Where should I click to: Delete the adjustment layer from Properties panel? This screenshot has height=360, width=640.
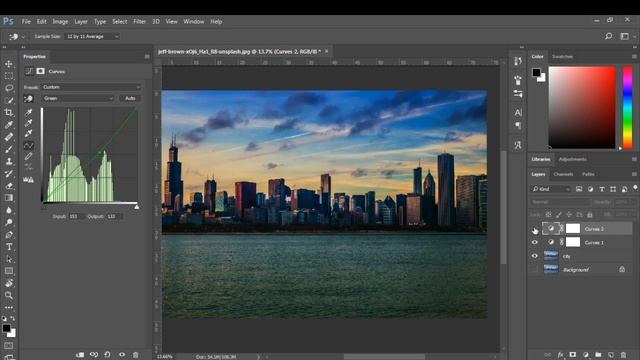tap(136, 355)
